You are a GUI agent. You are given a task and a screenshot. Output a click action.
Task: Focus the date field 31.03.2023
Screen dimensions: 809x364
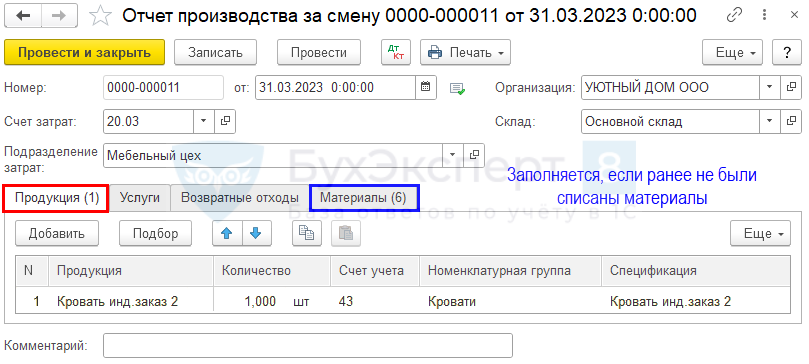pos(335,87)
